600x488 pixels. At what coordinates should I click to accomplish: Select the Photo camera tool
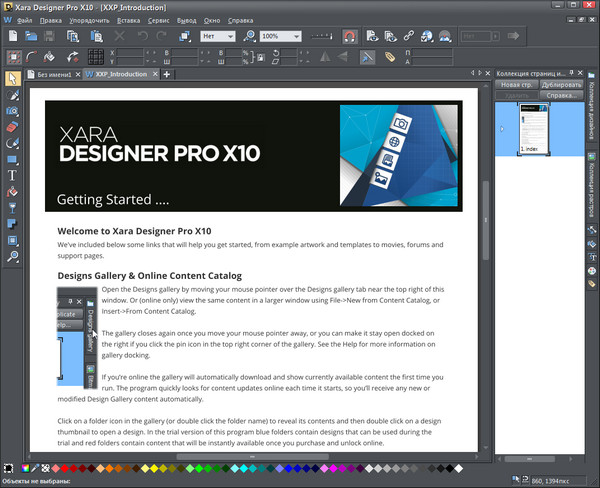click(x=12, y=111)
